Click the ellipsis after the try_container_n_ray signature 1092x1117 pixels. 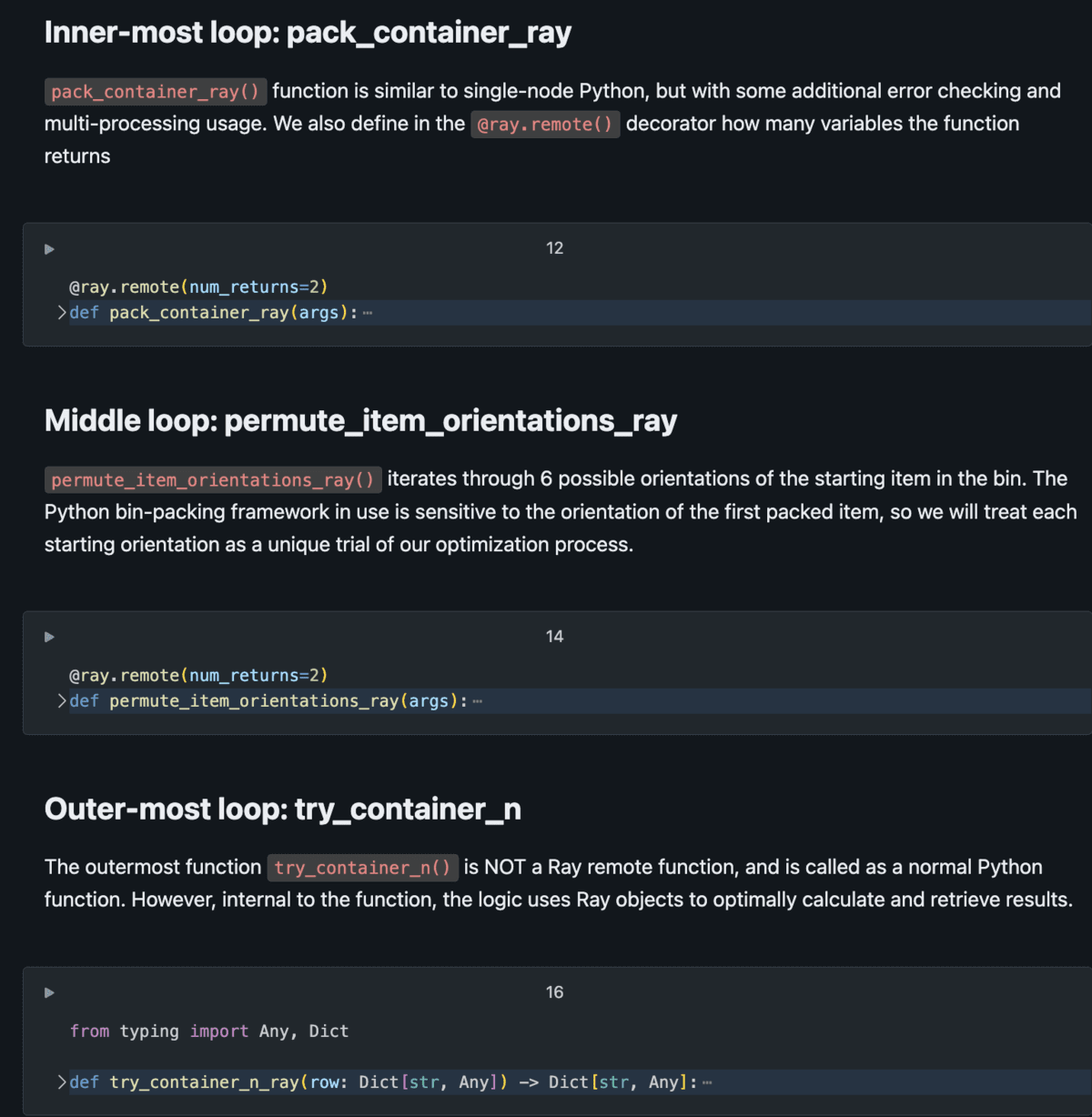click(x=707, y=1082)
